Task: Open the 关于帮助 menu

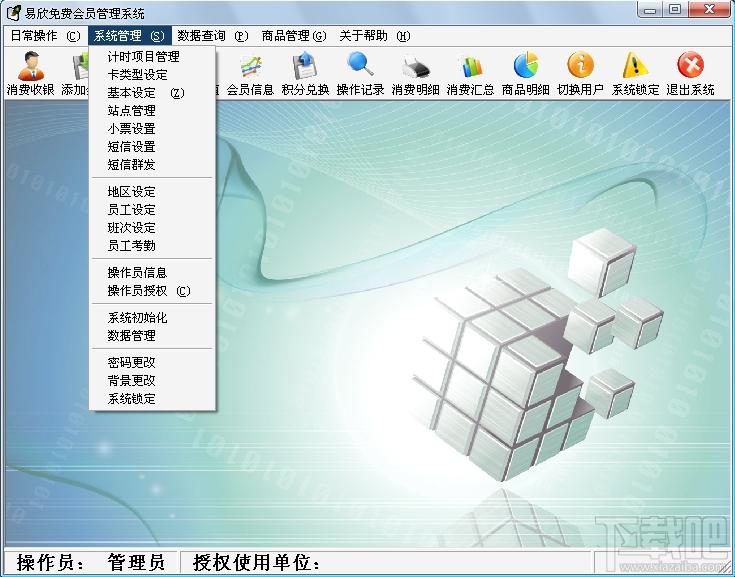Action: pos(374,36)
